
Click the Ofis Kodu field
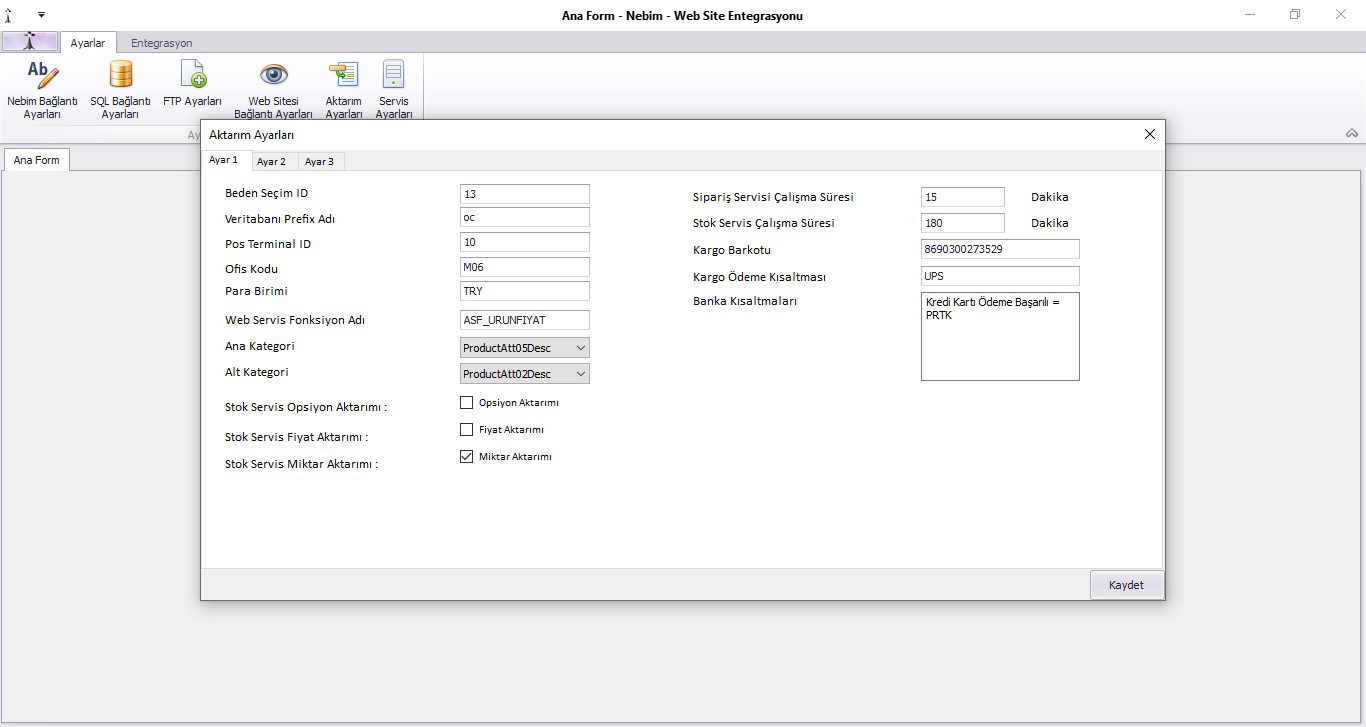[x=525, y=267]
